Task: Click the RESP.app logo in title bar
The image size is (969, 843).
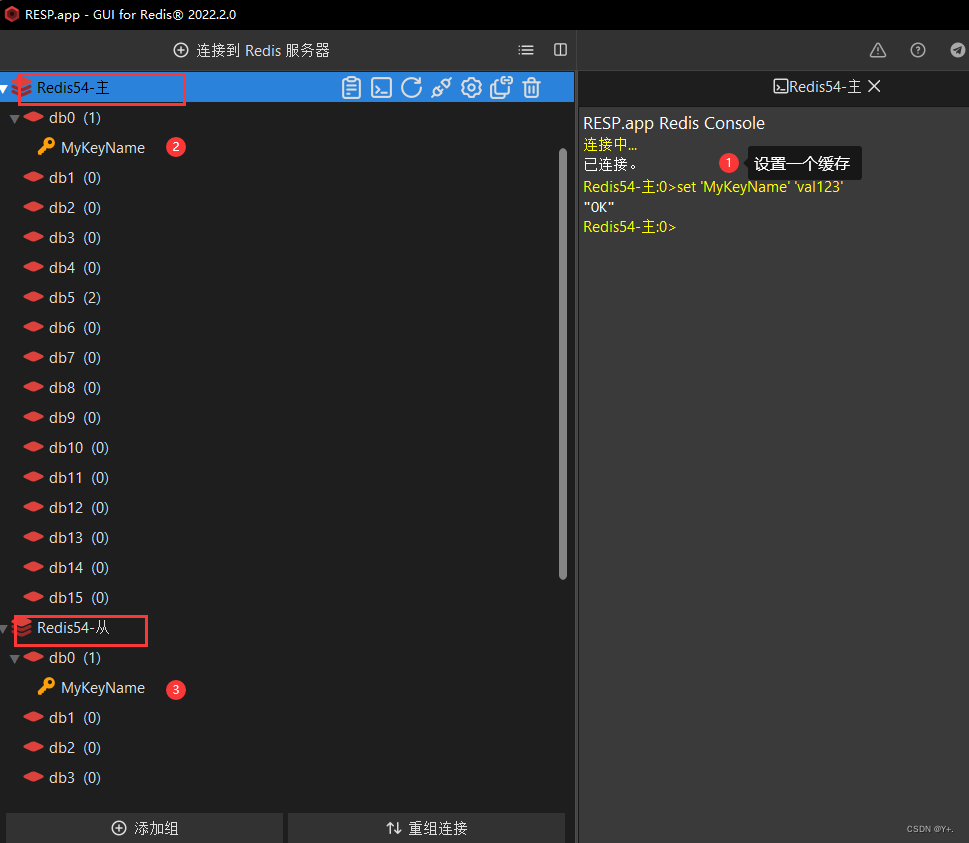Action: click(12, 14)
